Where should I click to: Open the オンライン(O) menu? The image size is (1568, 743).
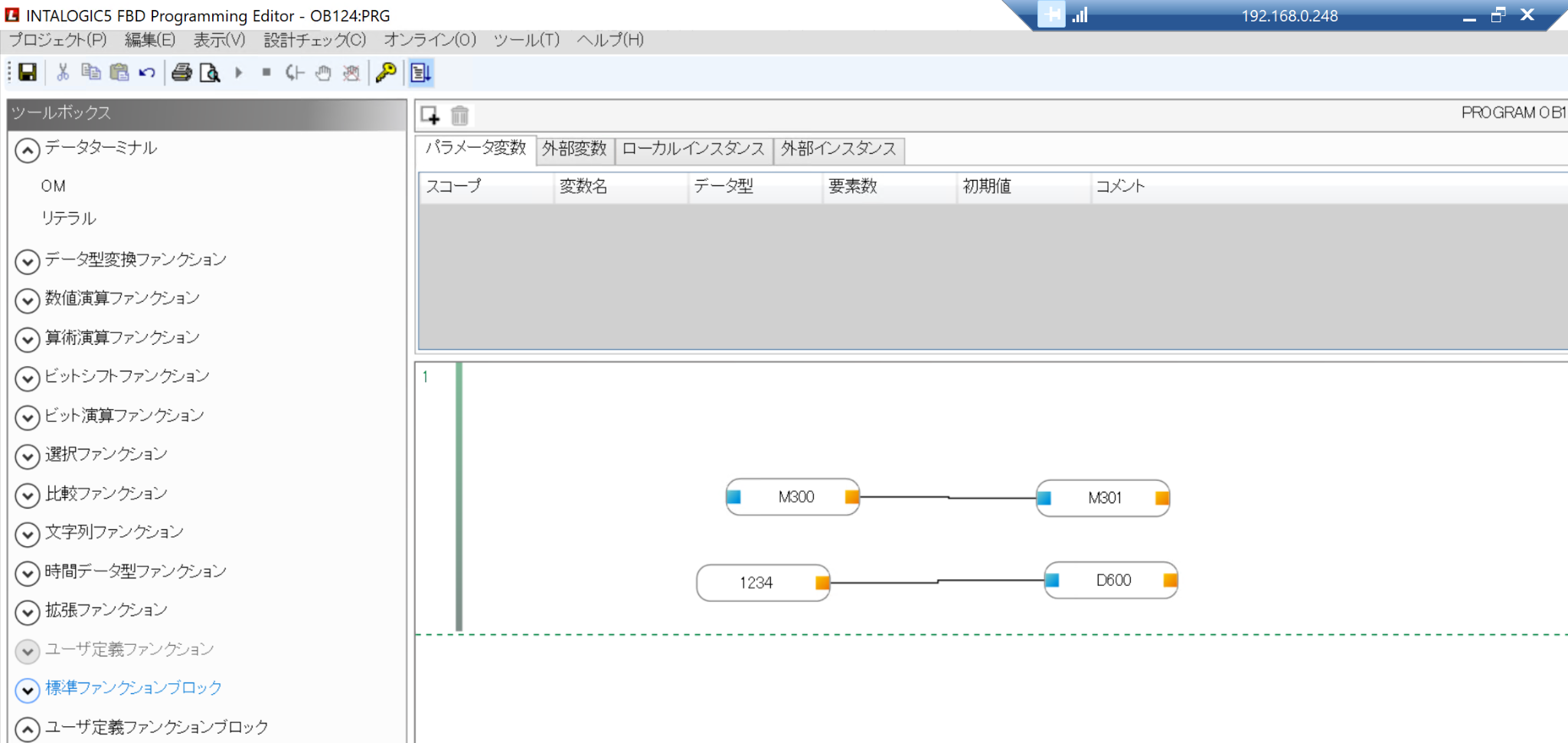click(x=430, y=40)
